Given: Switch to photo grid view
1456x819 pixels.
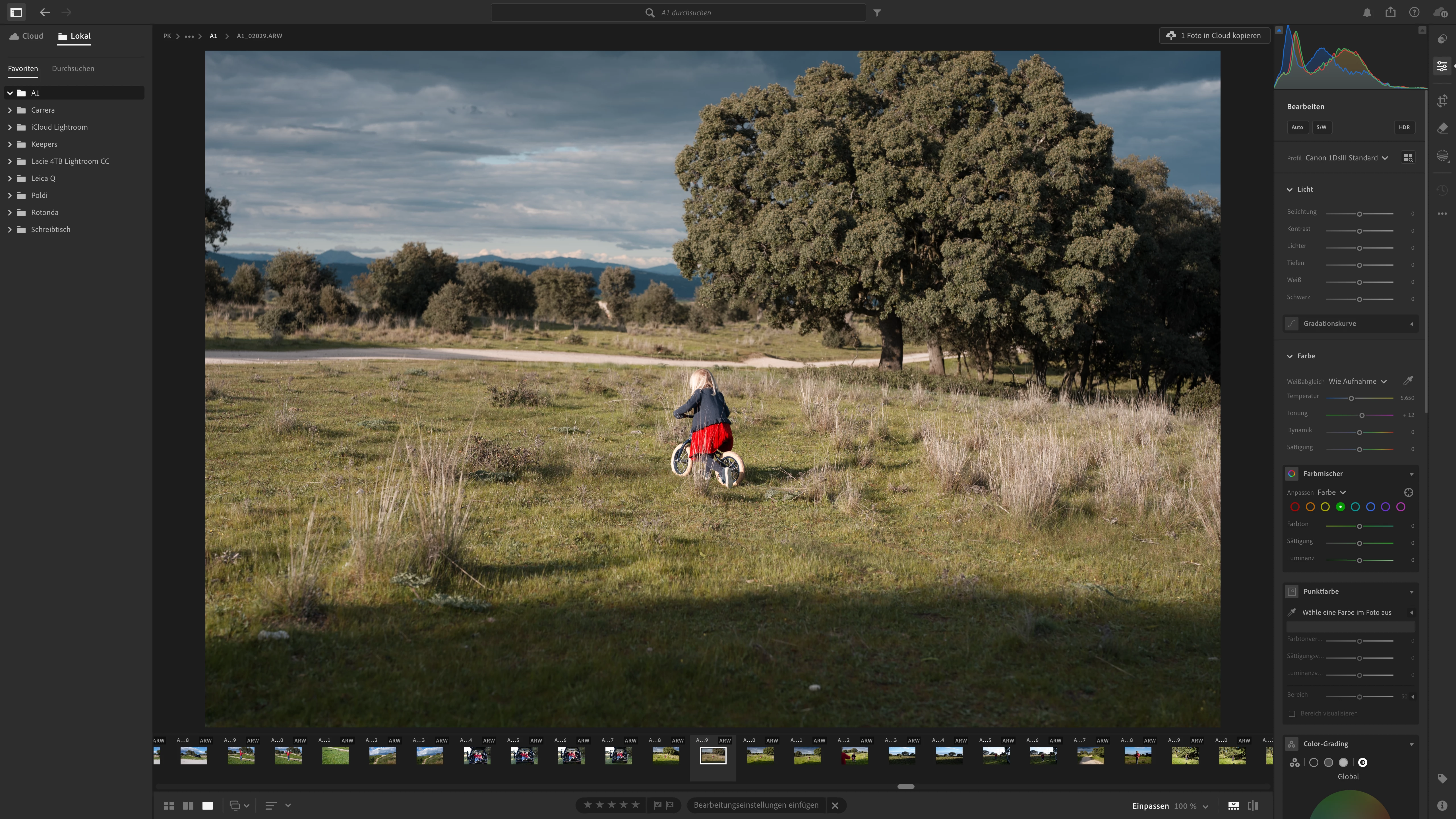Looking at the screenshot, I should point(168,805).
